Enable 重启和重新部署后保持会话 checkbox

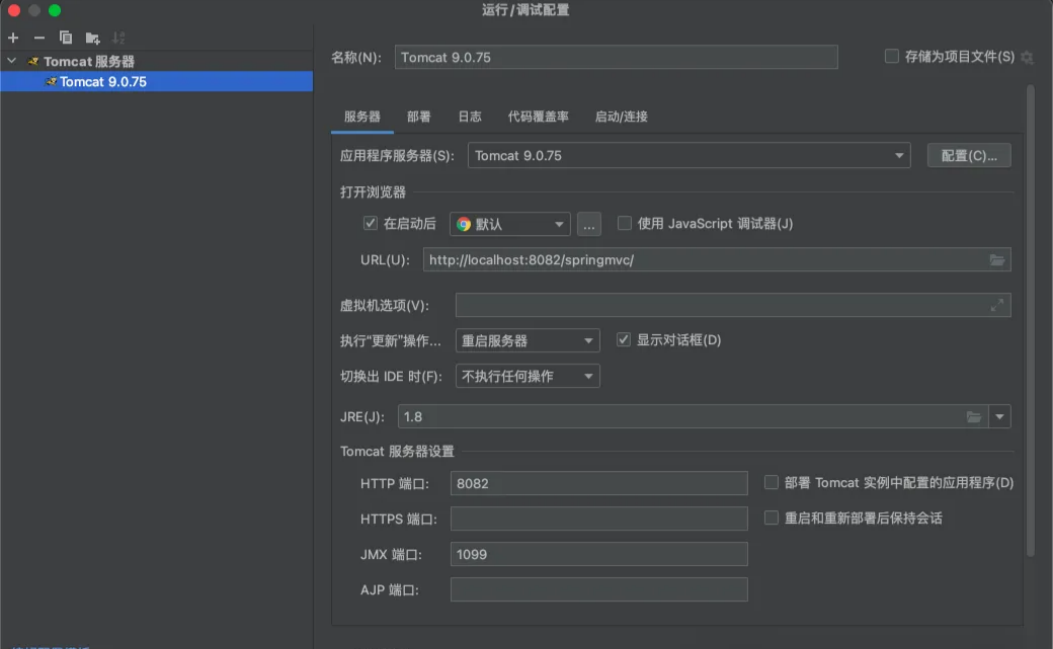771,518
